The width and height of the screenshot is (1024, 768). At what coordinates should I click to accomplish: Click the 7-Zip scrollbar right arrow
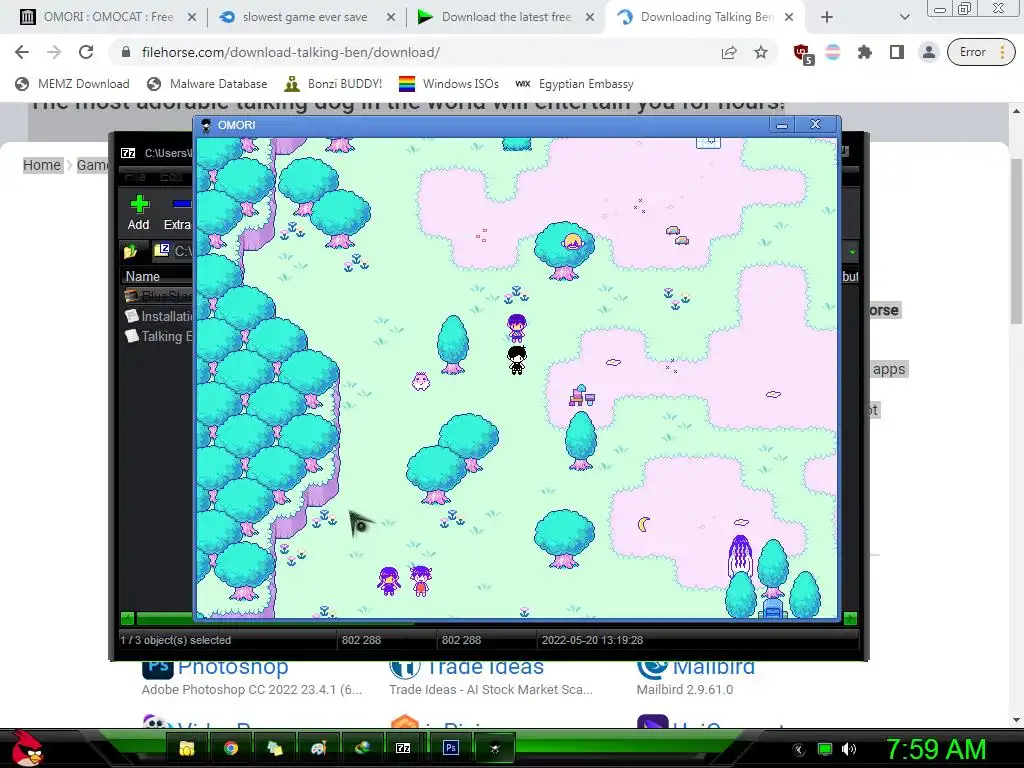point(850,618)
